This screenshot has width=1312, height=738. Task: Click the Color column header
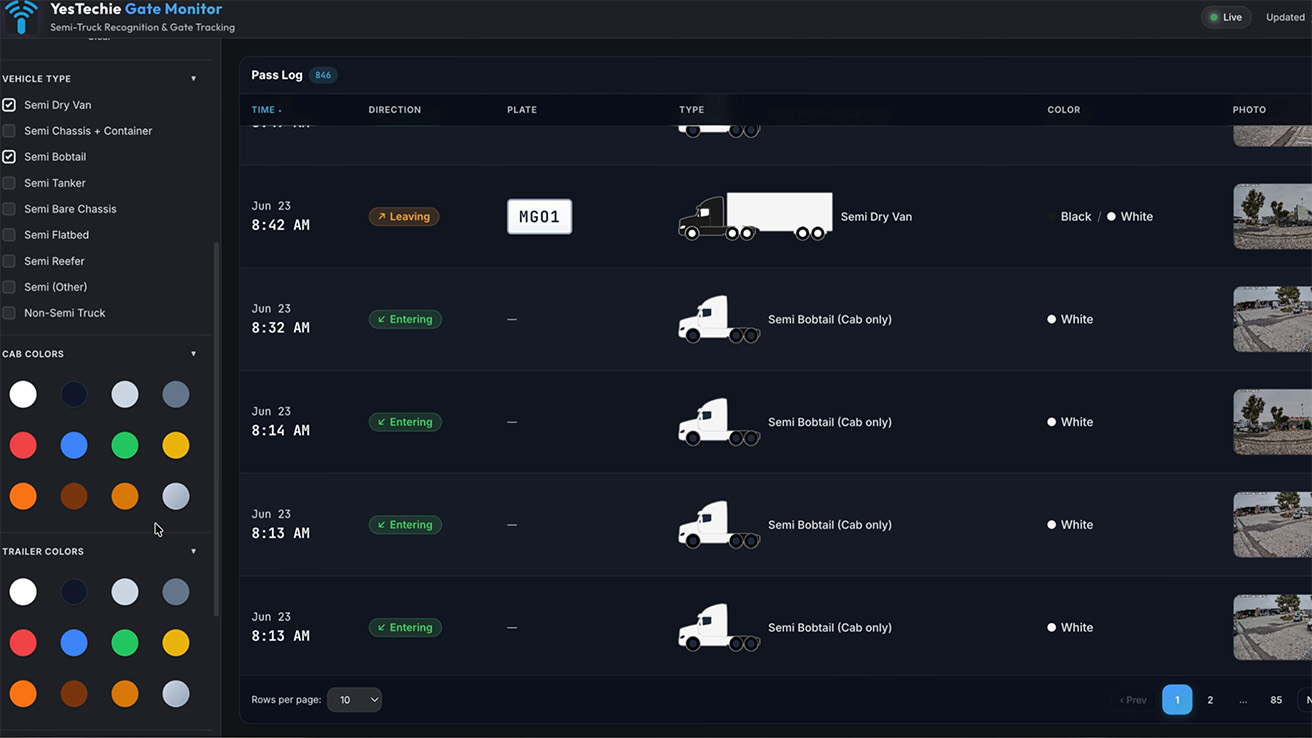[1064, 110]
